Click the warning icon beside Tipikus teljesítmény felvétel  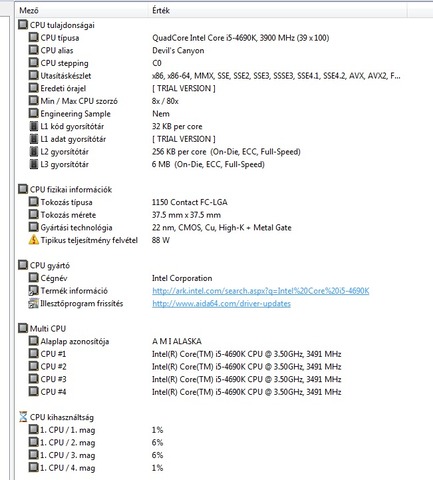coord(33,240)
